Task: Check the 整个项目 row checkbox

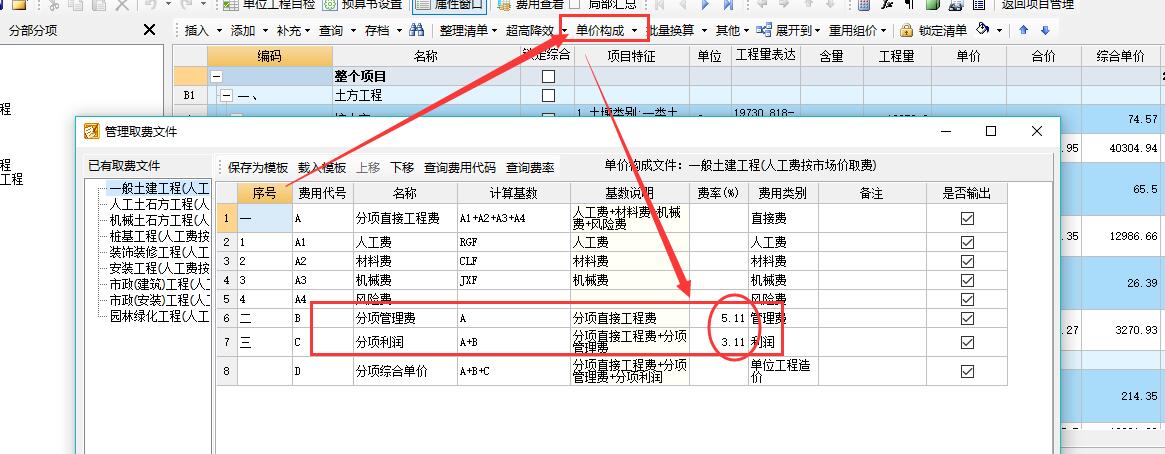Action: (x=548, y=77)
